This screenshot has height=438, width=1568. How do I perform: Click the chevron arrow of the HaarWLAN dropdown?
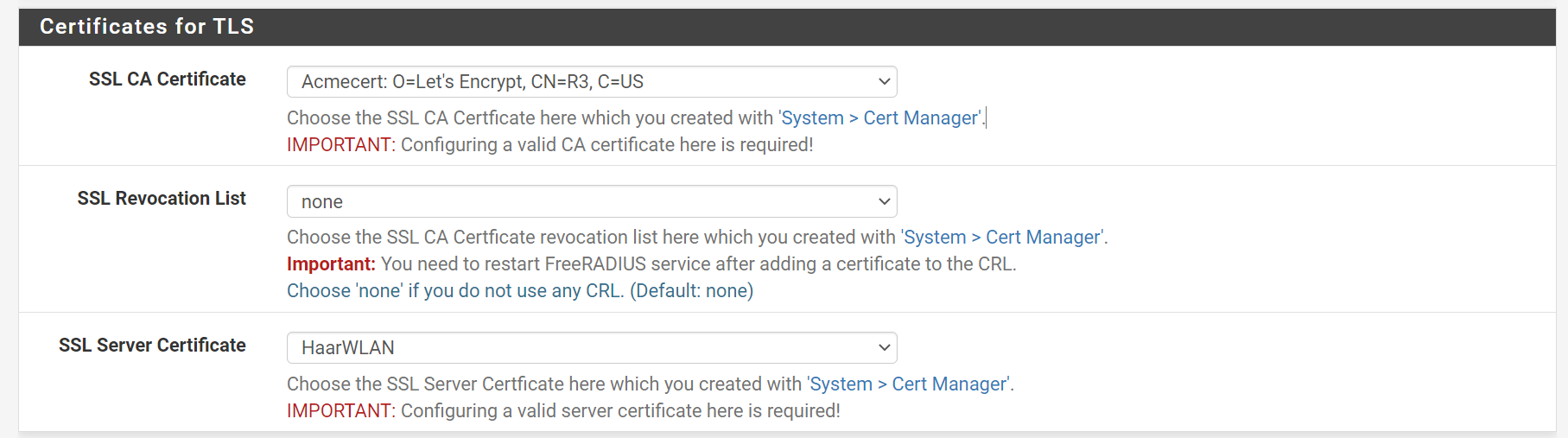tap(884, 347)
